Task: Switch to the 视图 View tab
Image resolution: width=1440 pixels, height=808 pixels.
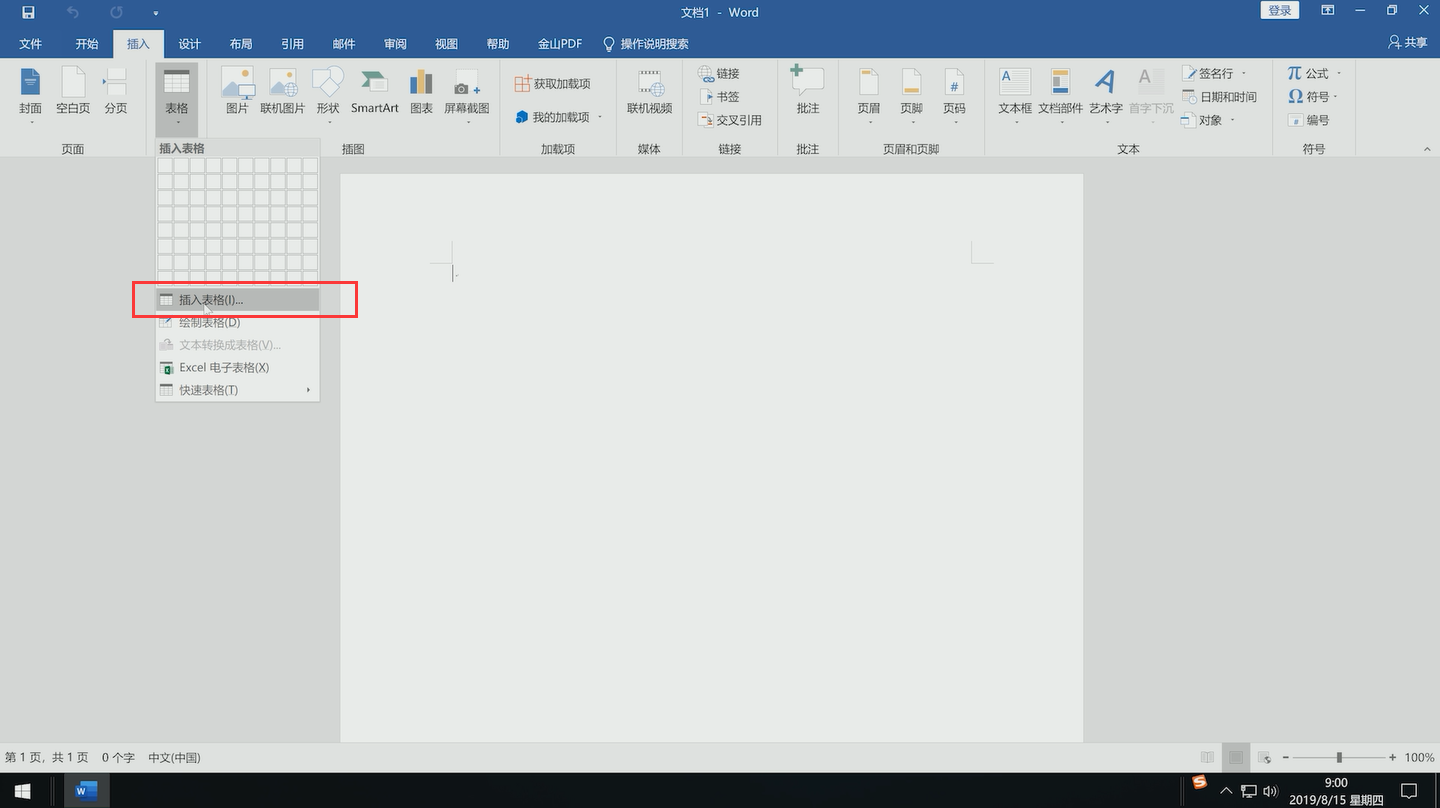Action: tap(447, 44)
